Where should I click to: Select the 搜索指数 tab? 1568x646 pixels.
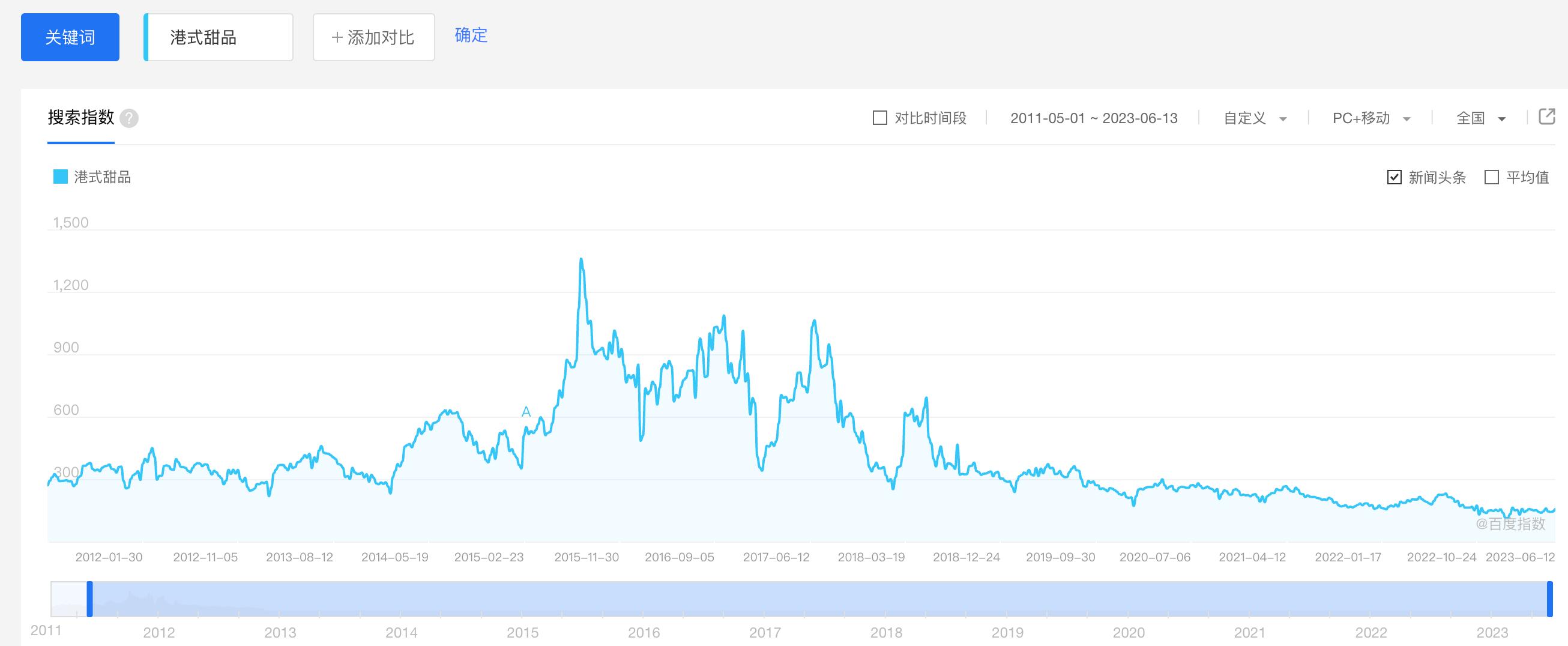pyautogui.click(x=81, y=118)
